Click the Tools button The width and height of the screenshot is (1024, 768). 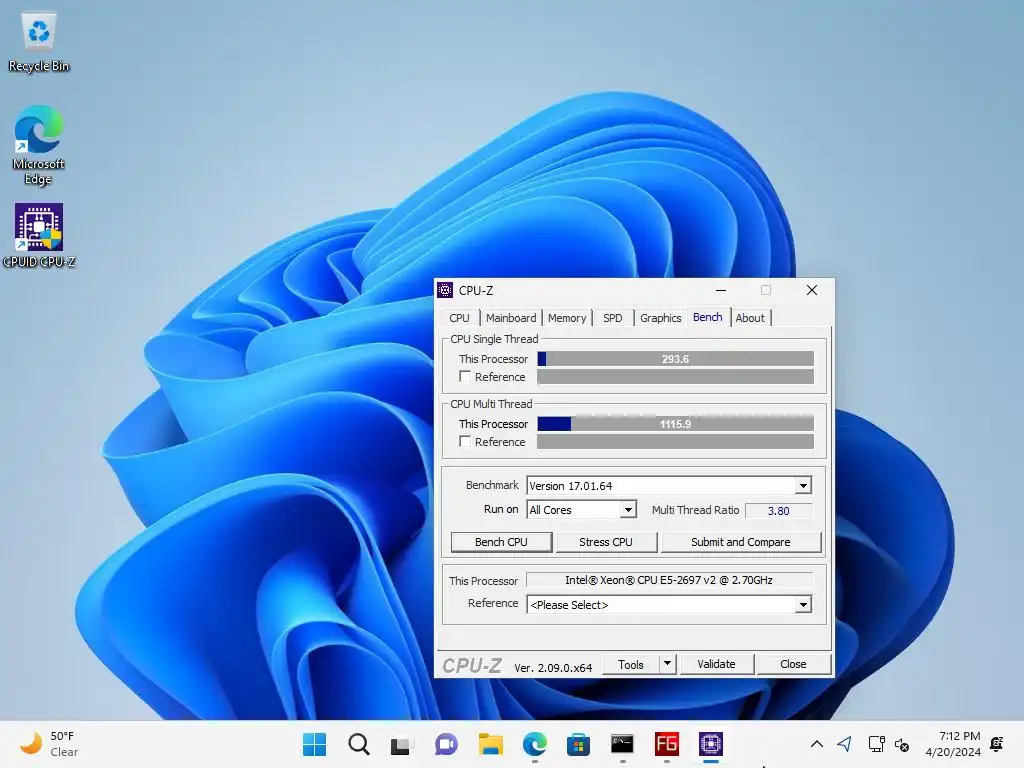click(x=631, y=664)
